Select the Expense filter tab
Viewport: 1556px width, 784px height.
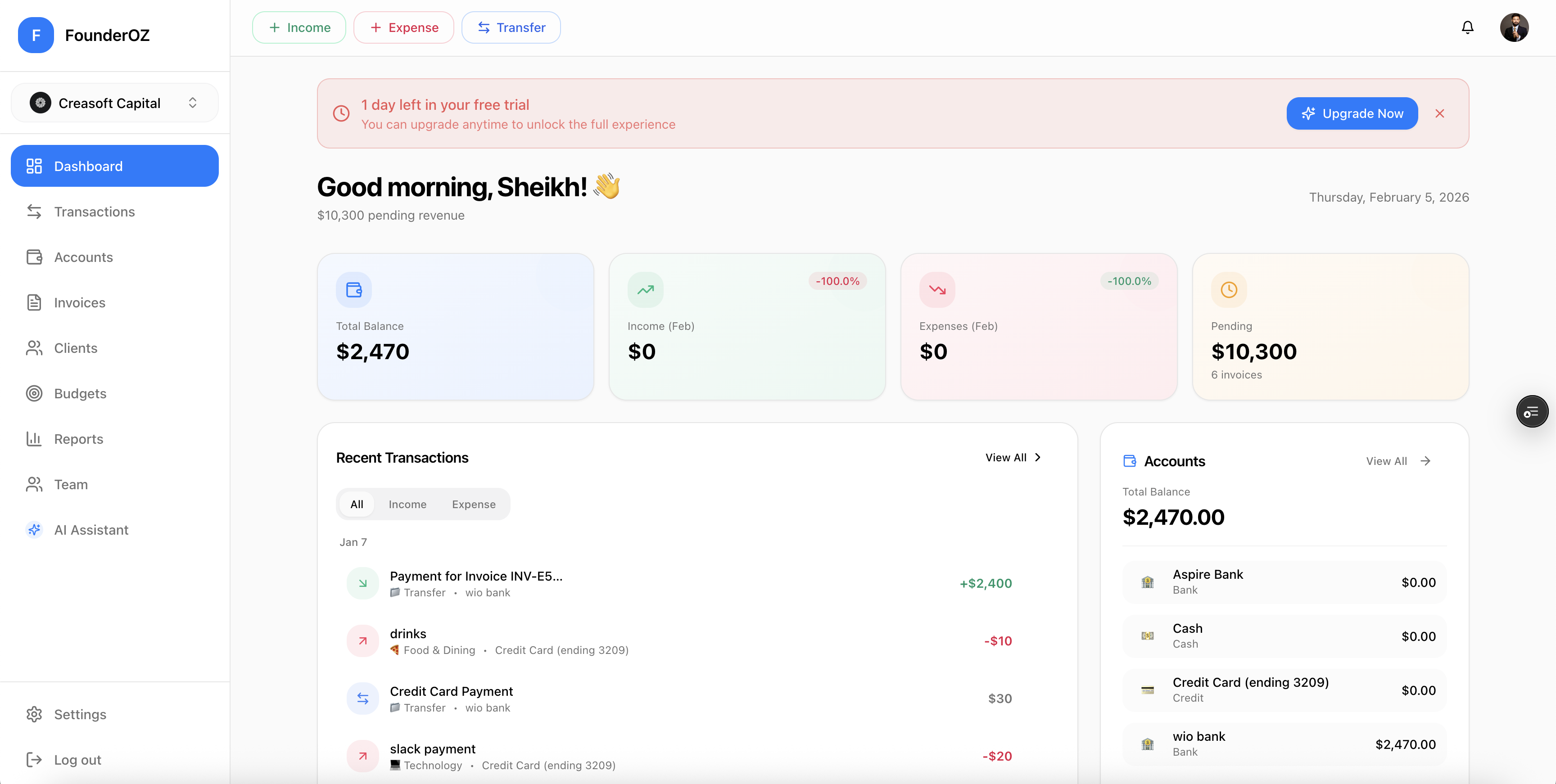click(x=474, y=504)
